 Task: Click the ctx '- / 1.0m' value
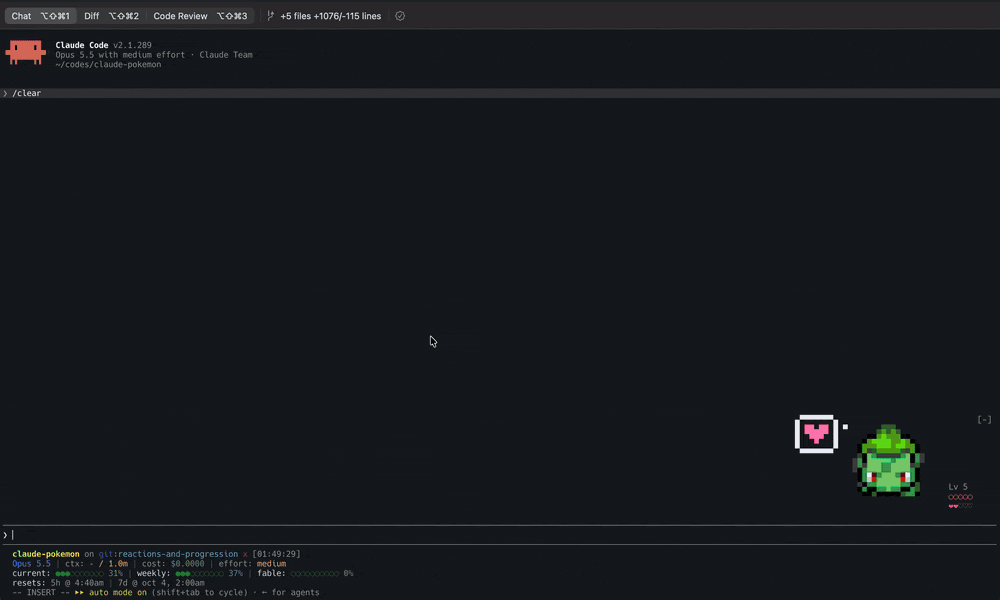coord(108,564)
